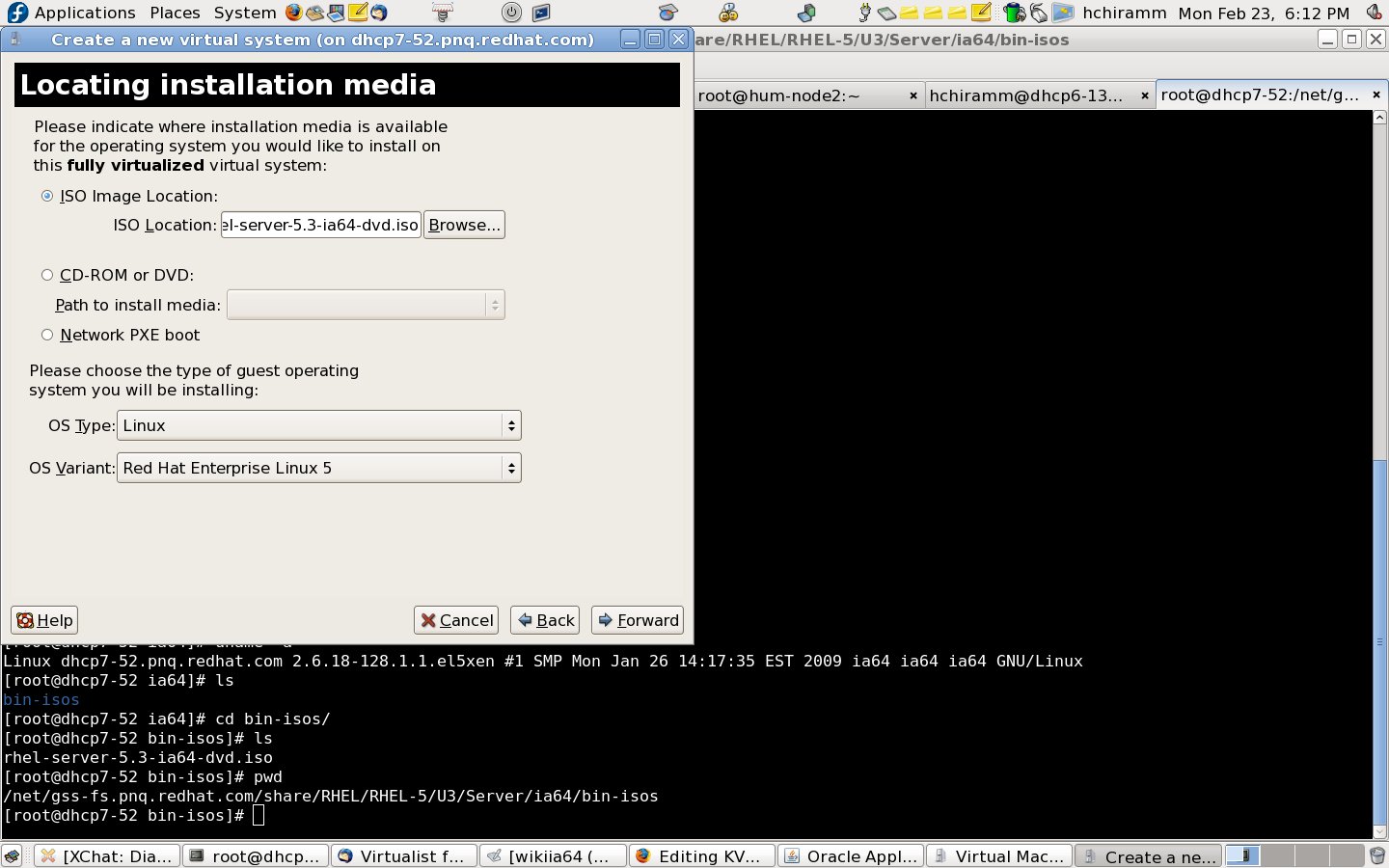Switch to Virtualist taskbar item
1389x868 pixels.
(x=404, y=856)
